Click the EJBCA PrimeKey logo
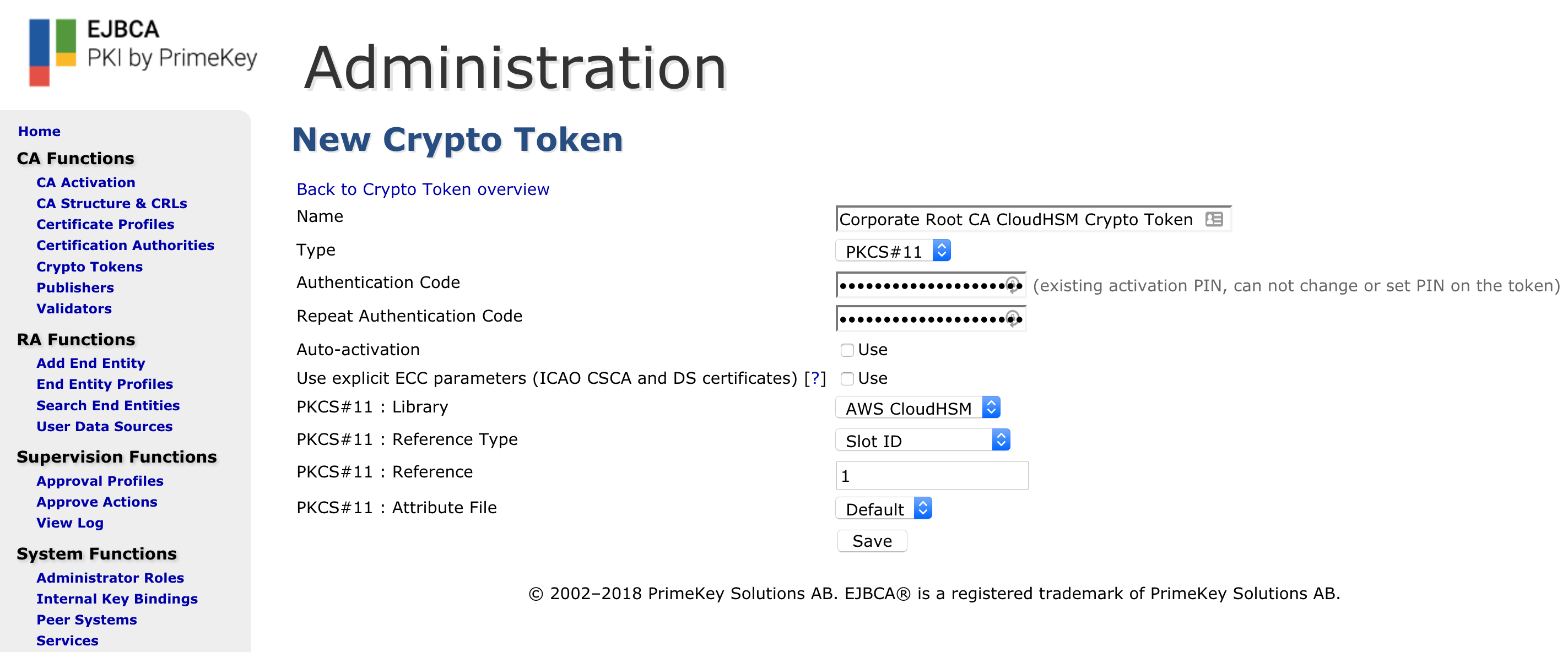Image resolution: width=1568 pixels, height=652 pixels. (x=144, y=52)
